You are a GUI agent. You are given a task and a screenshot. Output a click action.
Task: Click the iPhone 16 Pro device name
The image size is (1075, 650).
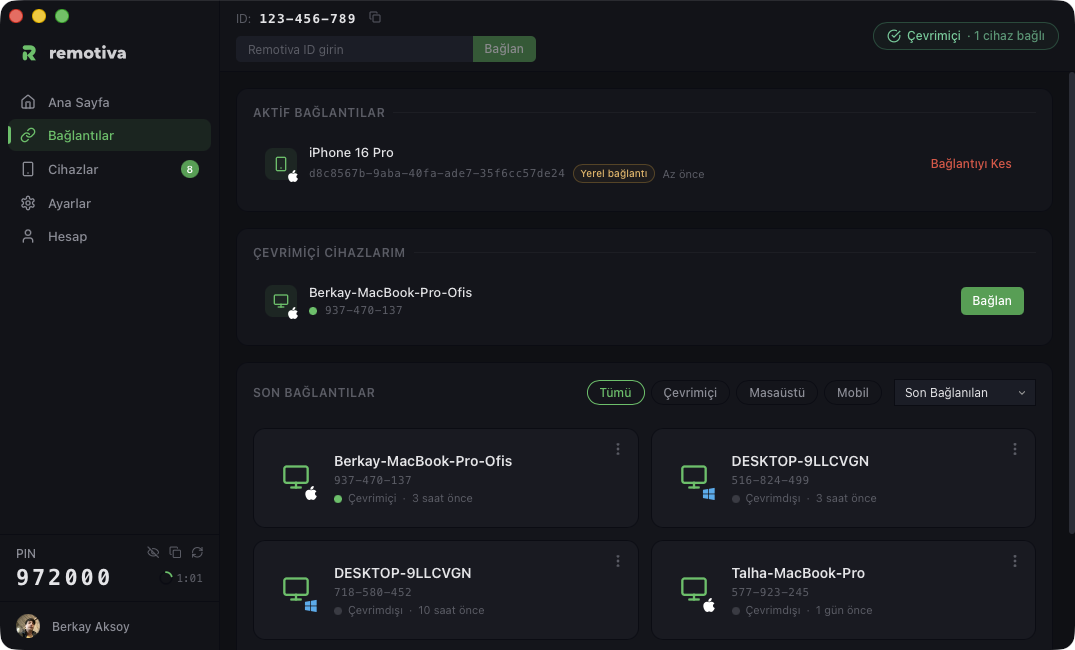[x=351, y=153]
